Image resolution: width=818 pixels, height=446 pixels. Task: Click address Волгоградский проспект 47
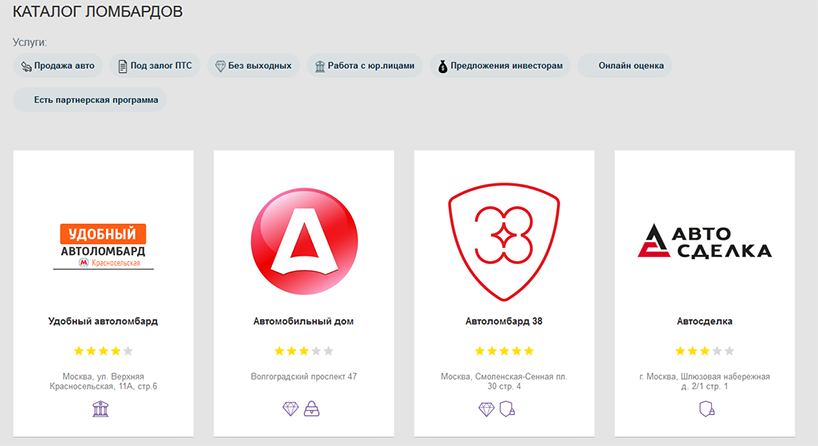(304, 377)
